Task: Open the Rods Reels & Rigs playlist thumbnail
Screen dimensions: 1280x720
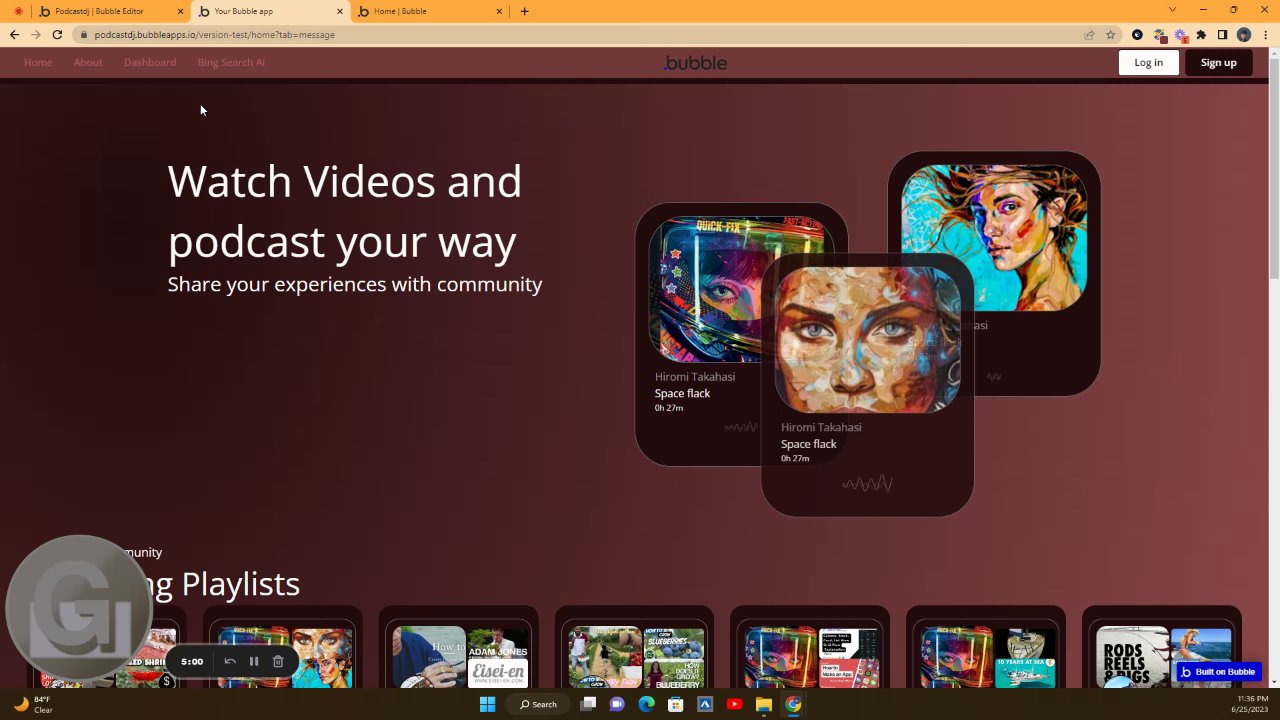Action: [x=1132, y=656]
